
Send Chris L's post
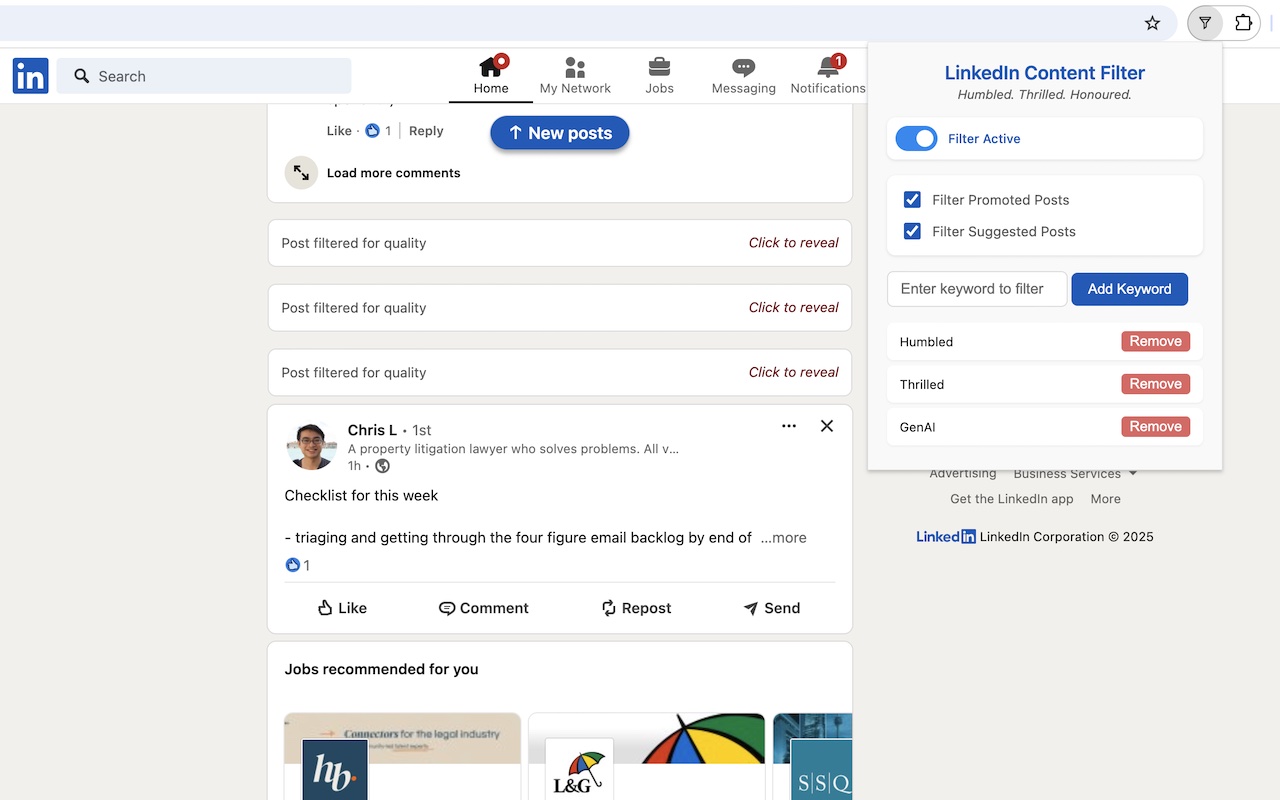(771, 608)
